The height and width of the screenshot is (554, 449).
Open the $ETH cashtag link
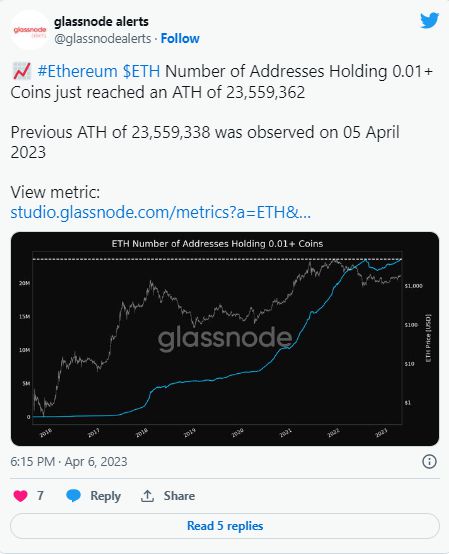pyautogui.click(x=141, y=71)
